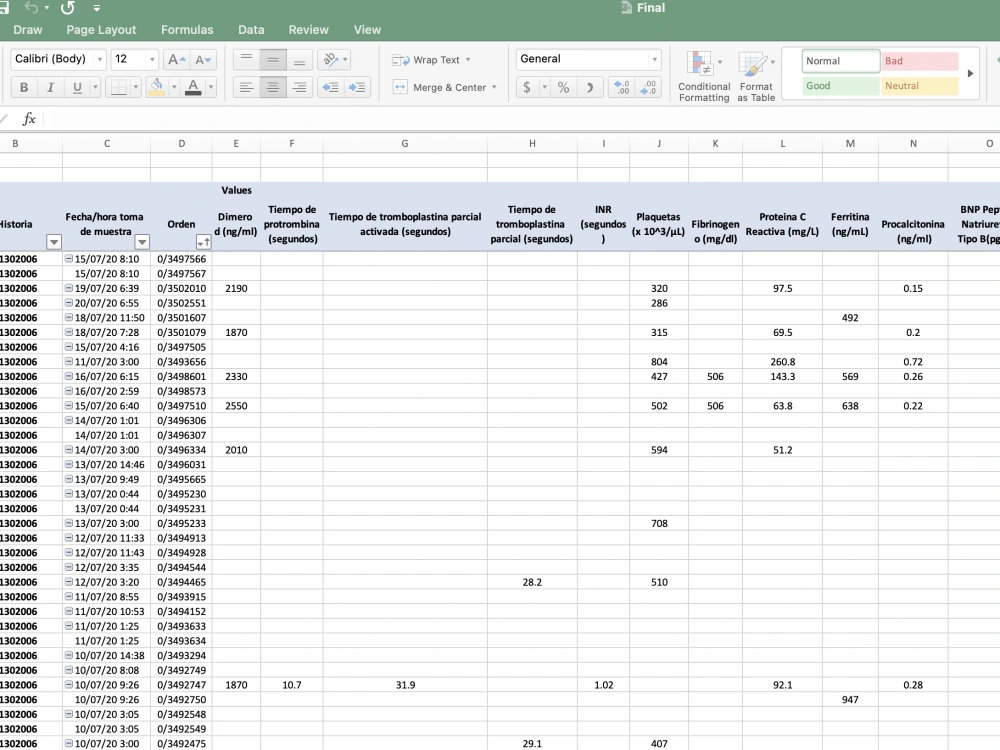This screenshot has width=1000, height=750.
Task: Click the Redo icon
Action: (x=68, y=8)
